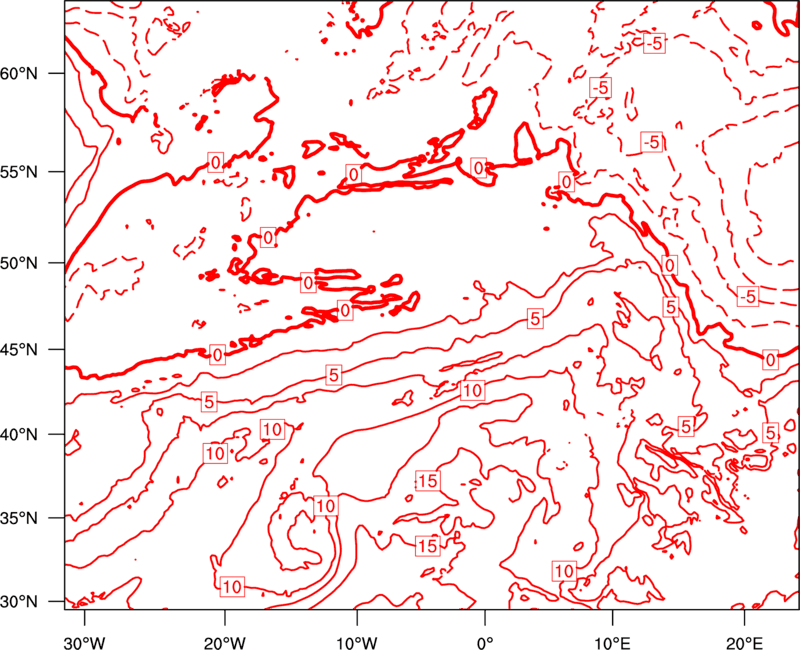Click the northernmost -5 contour label above 60°N
The width and height of the screenshot is (800, 650).
[654, 43]
